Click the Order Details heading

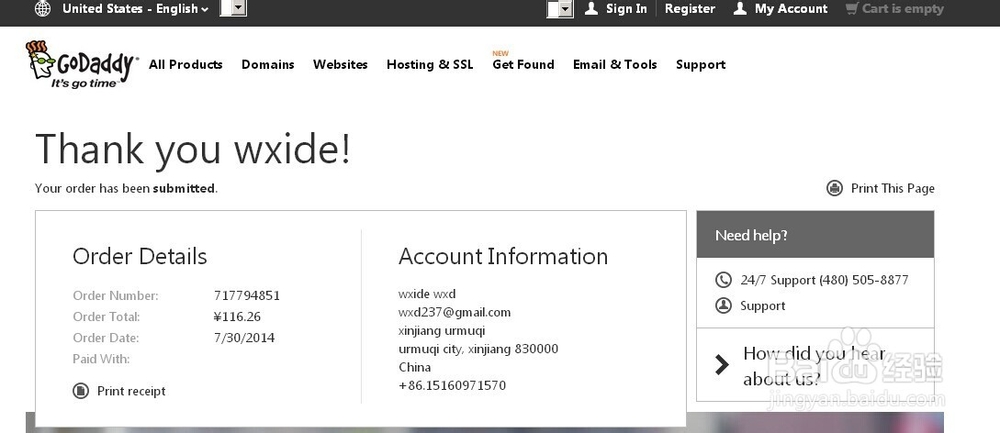140,256
